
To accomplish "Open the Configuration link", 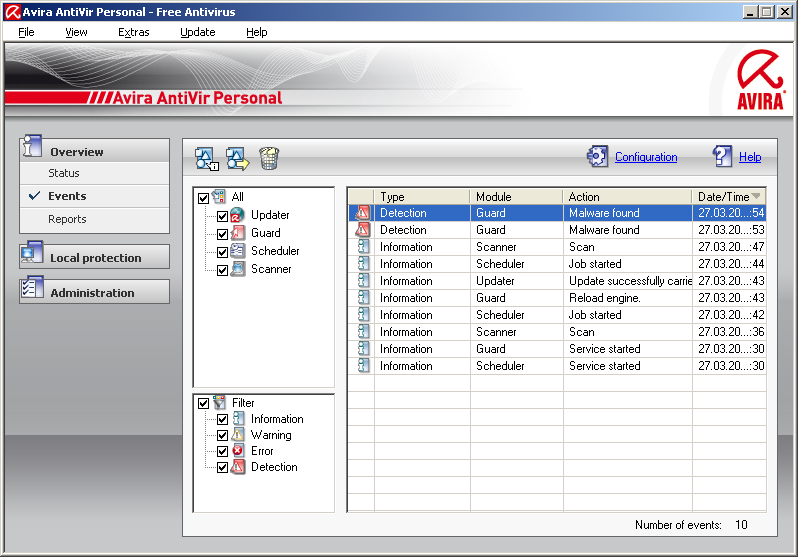I will tap(646, 157).
